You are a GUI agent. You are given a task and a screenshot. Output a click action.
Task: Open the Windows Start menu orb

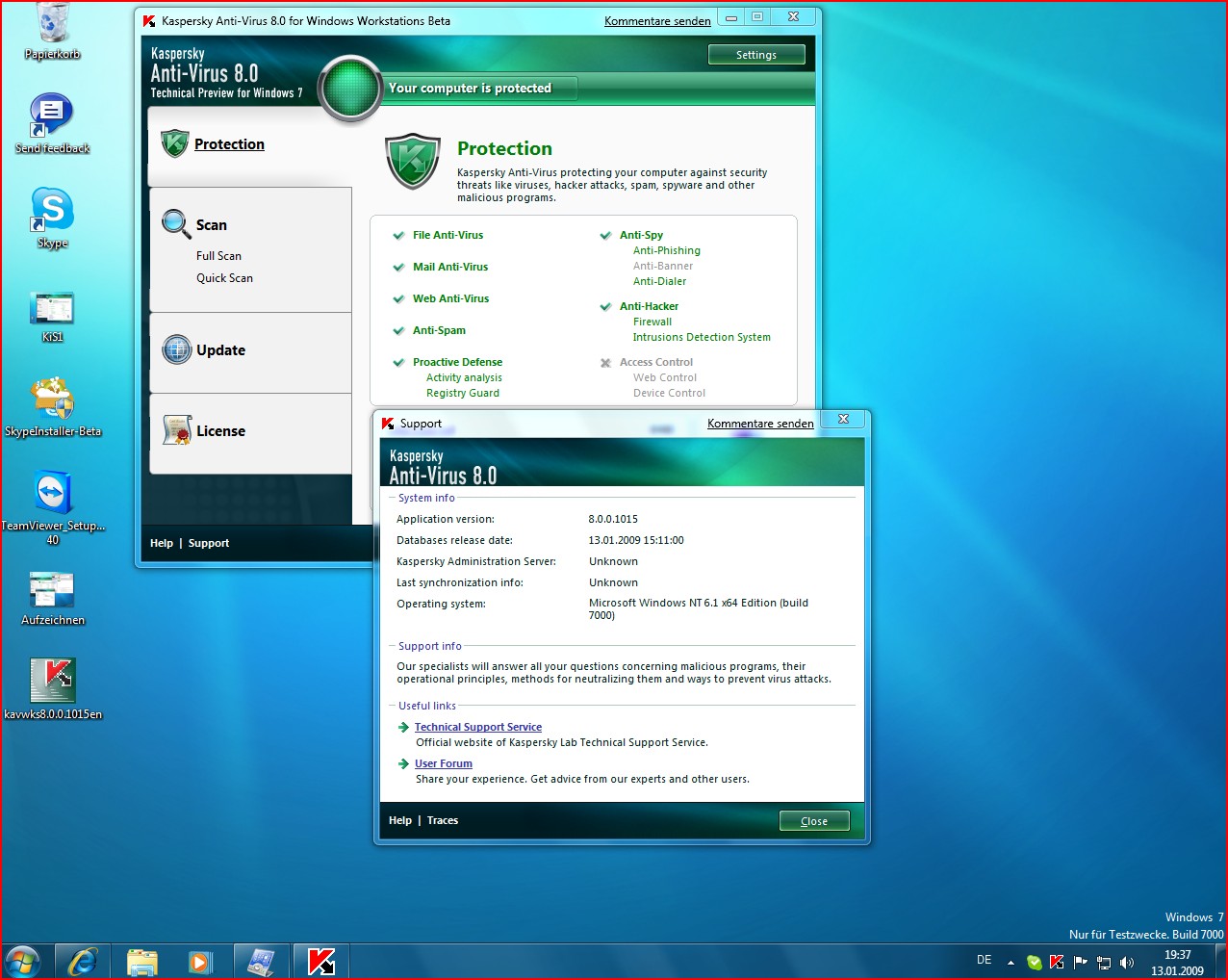(x=22, y=962)
